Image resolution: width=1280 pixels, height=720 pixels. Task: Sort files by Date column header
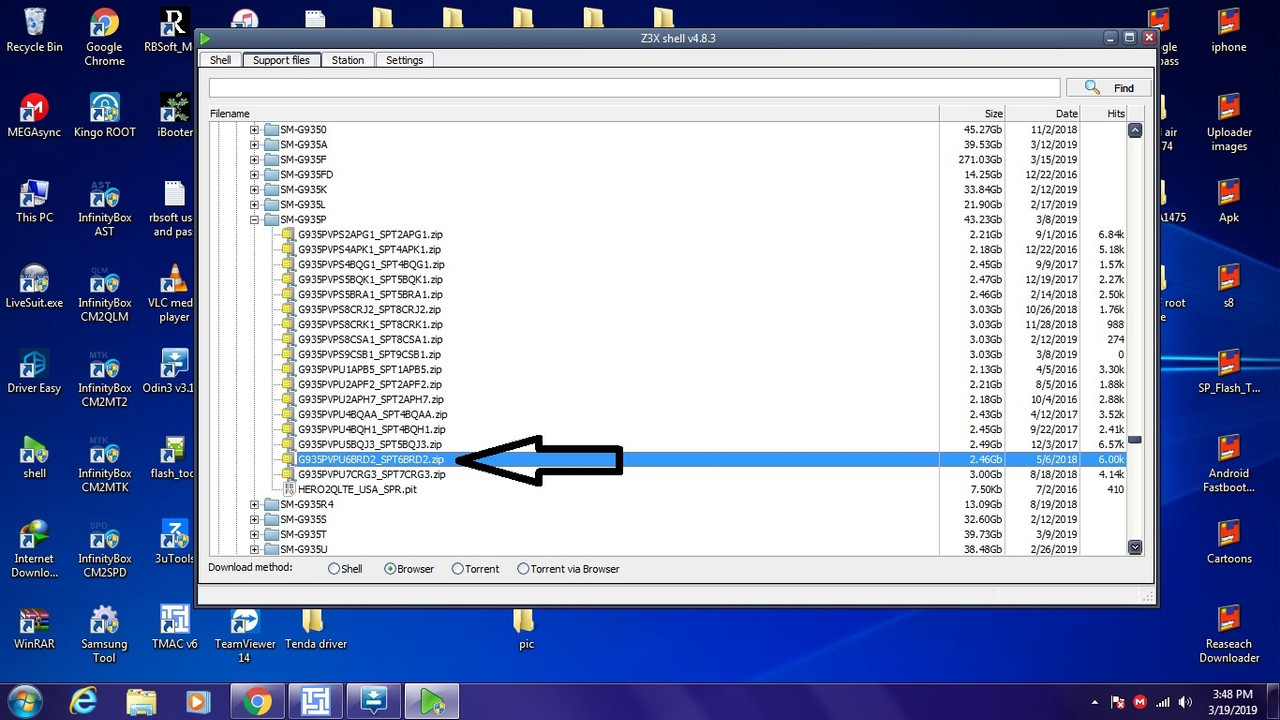(1043, 114)
